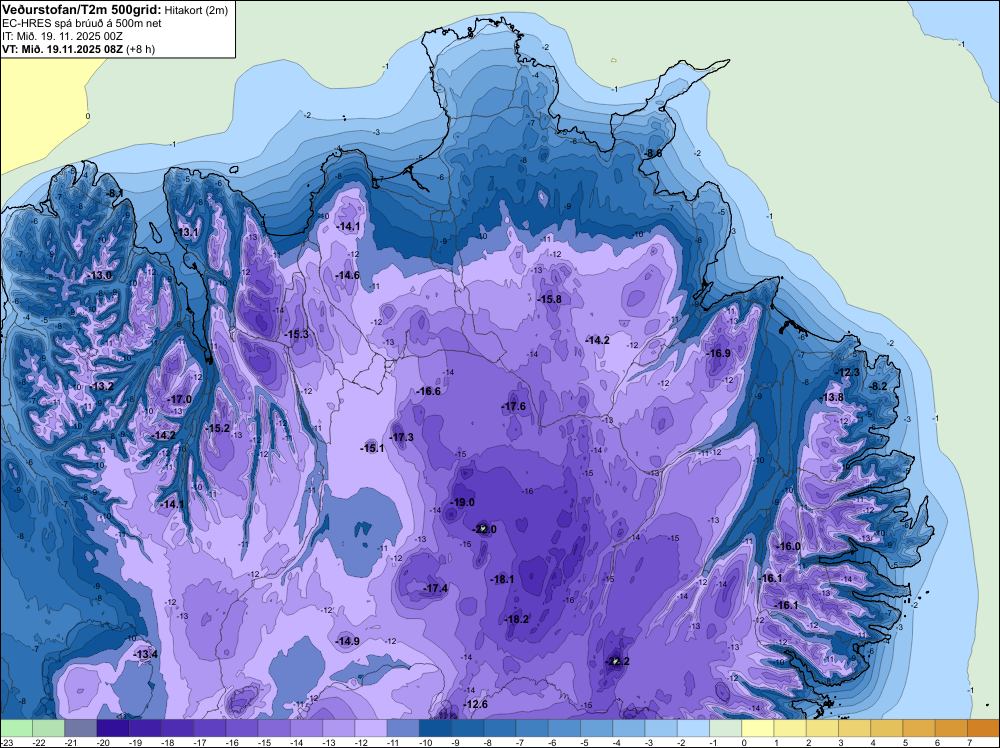1000x748 pixels.
Task: Click the -12.6 temperature value
Action: (x=475, y=704)
